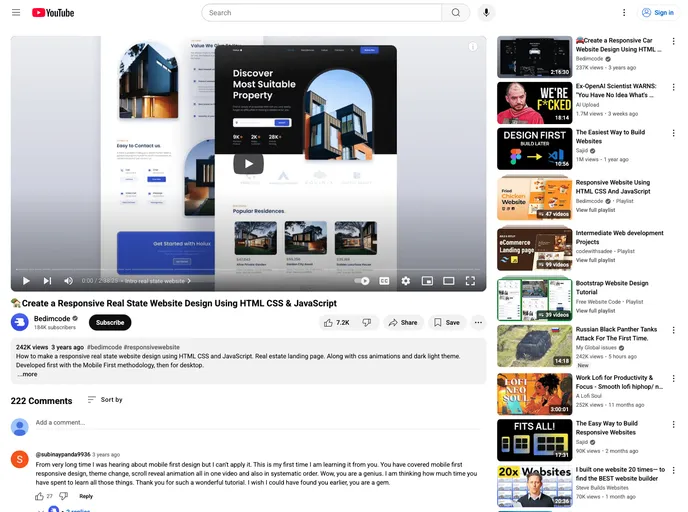Reply to subinaypanda9936's comment
The width and height of the screenshot is (688, 512).
[86, 496]
